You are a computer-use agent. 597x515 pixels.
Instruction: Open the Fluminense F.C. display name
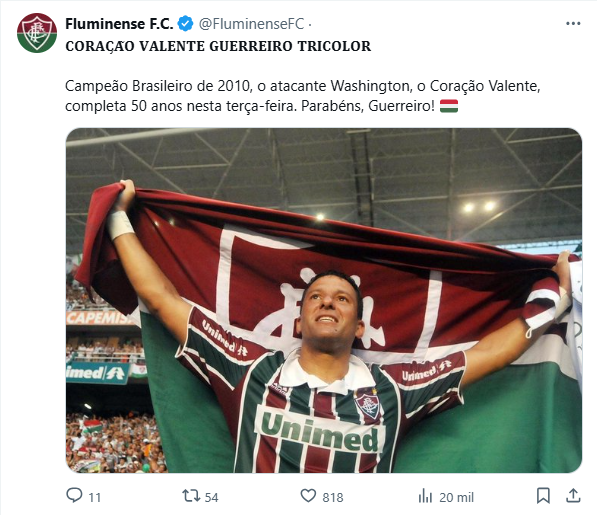point(119,24)
